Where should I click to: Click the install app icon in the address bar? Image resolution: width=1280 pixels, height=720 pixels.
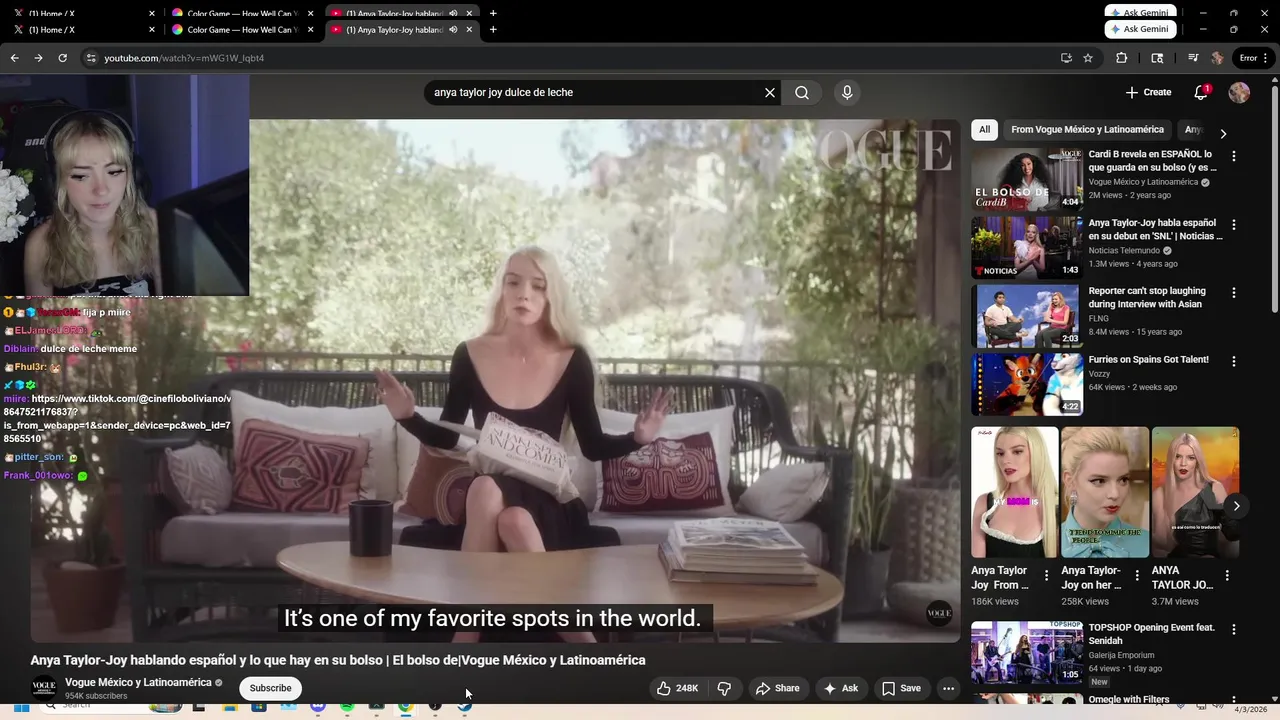[x=1066, y=58]
